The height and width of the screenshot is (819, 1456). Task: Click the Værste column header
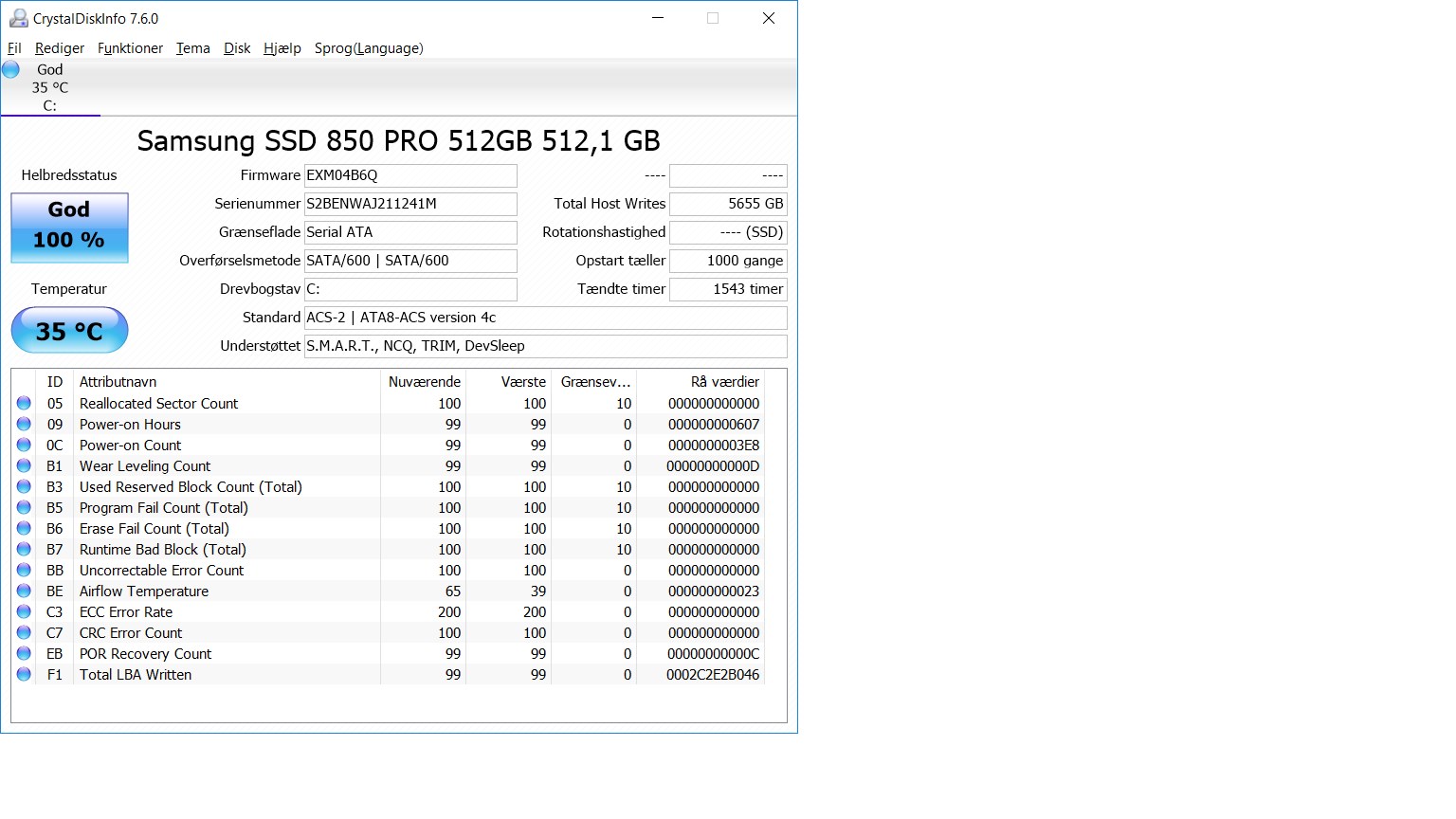click(x=509, y=382)
